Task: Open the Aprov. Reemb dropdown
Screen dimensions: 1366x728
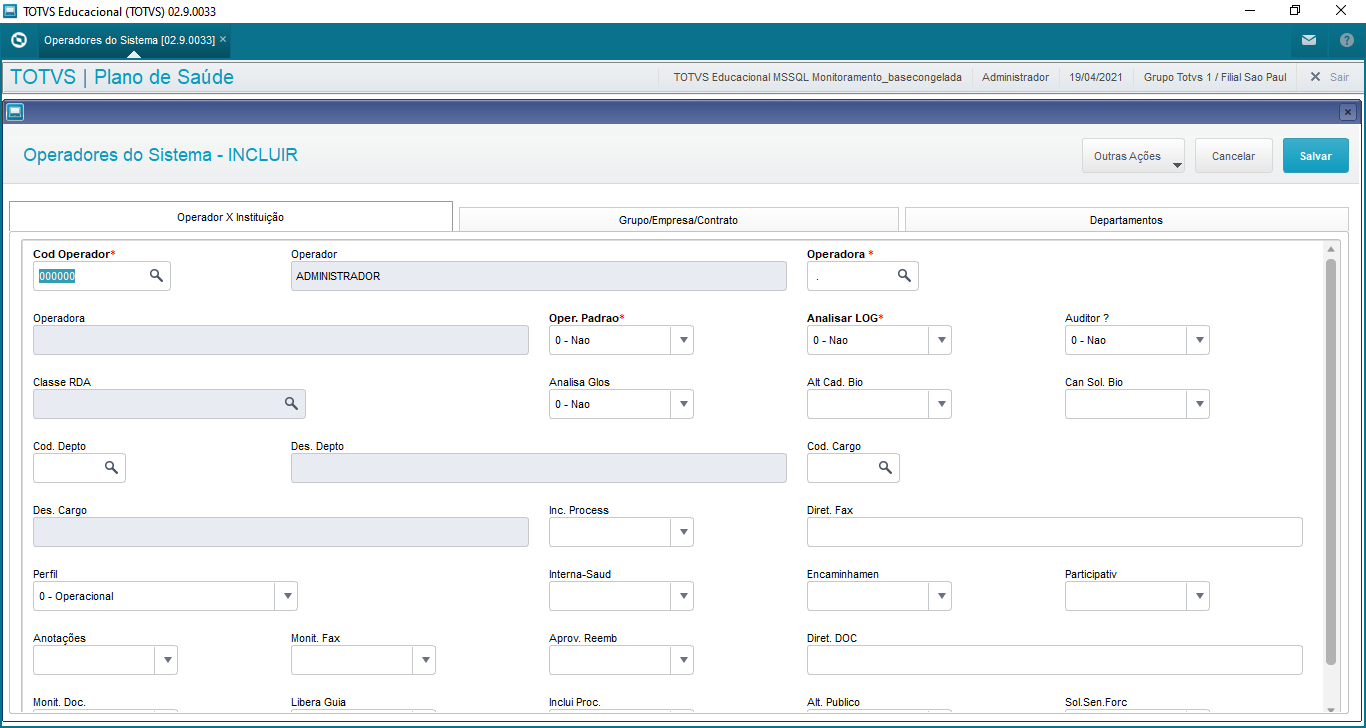Action: pyautogui.click(x=684, y=660)
